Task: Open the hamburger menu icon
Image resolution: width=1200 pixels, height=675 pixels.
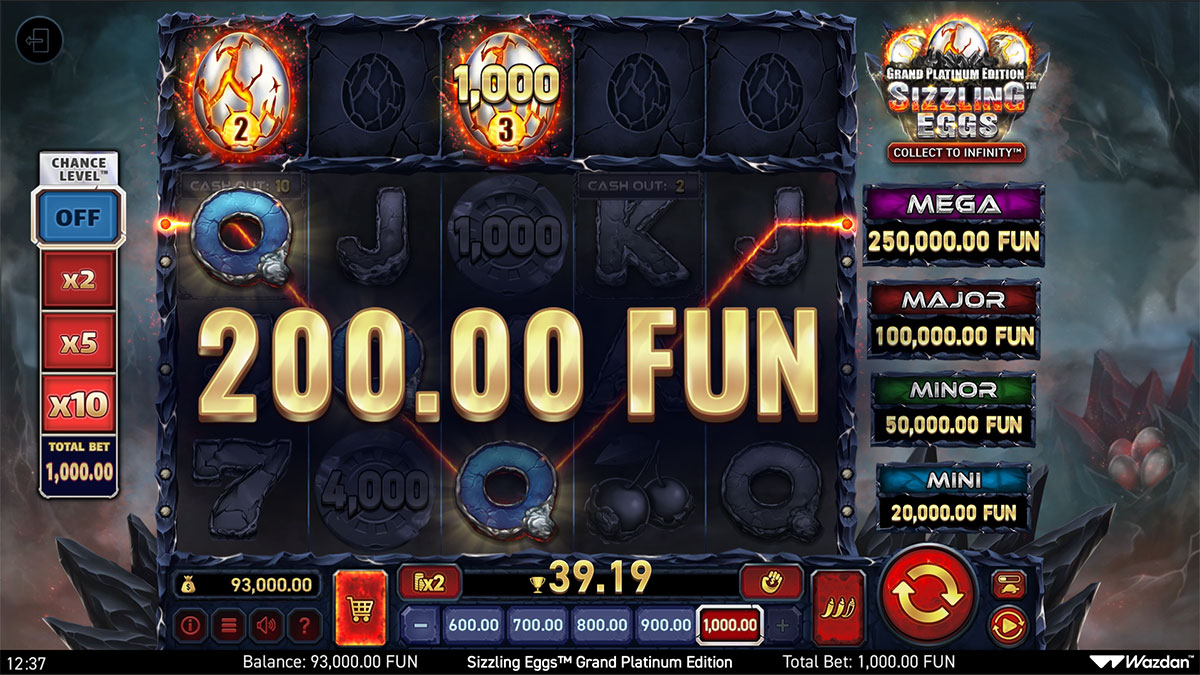Action: pyautogui.click(x=228, y=627)
